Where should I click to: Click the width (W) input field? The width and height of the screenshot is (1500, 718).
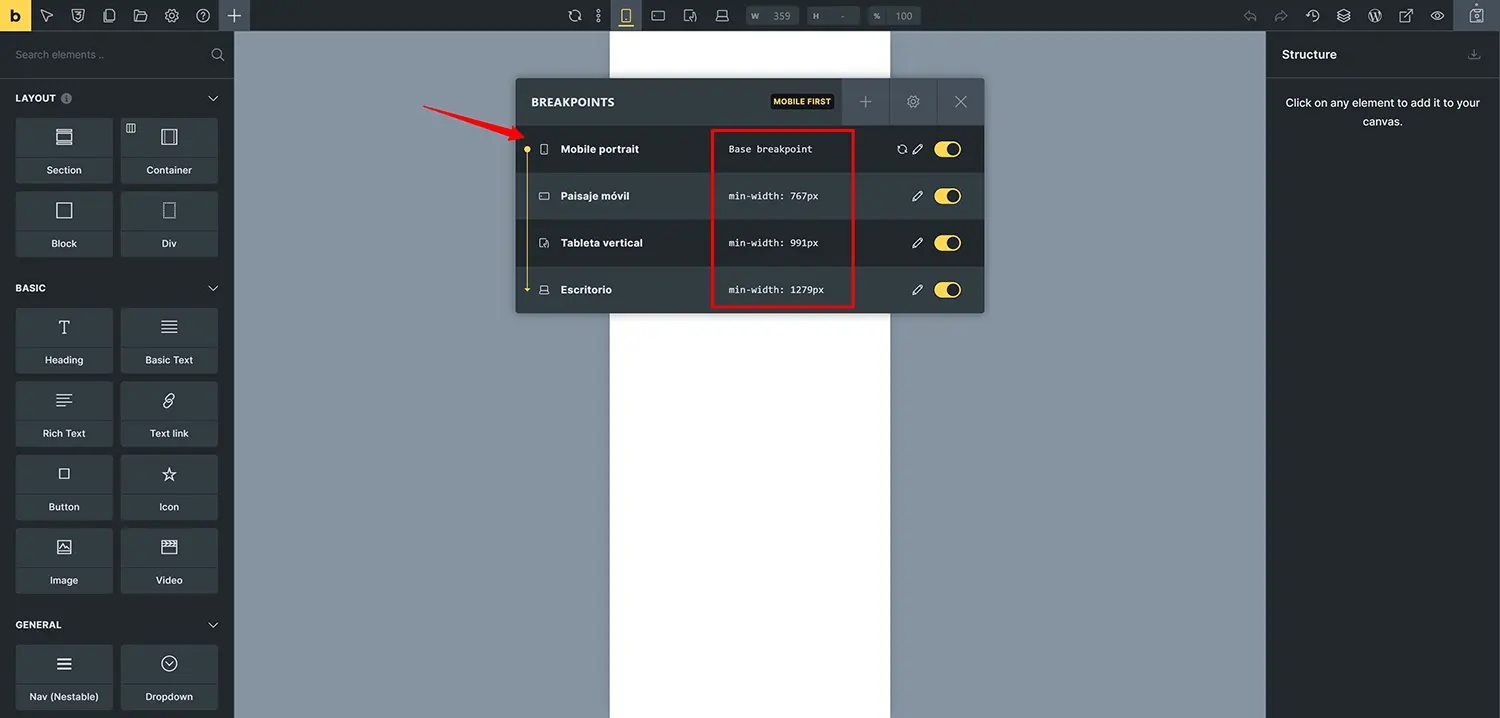780,15
